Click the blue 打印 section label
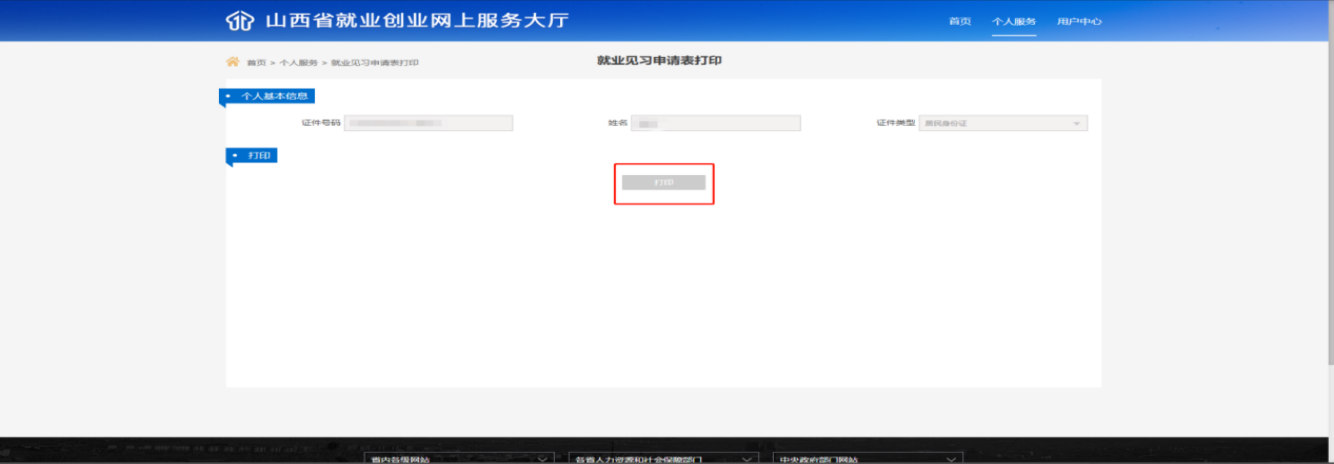 coord(251,156)
